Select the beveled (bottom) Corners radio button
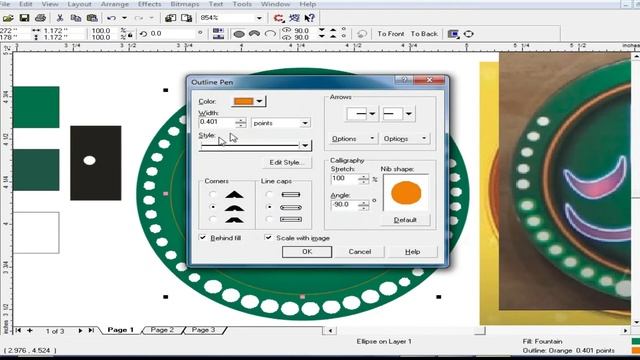 point(212,220)
